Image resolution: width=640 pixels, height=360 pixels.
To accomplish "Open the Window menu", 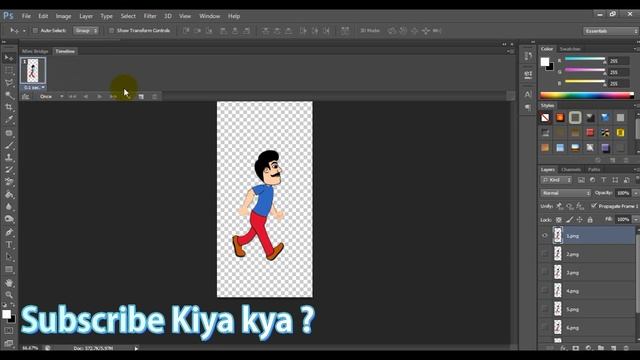I will 209,16.
